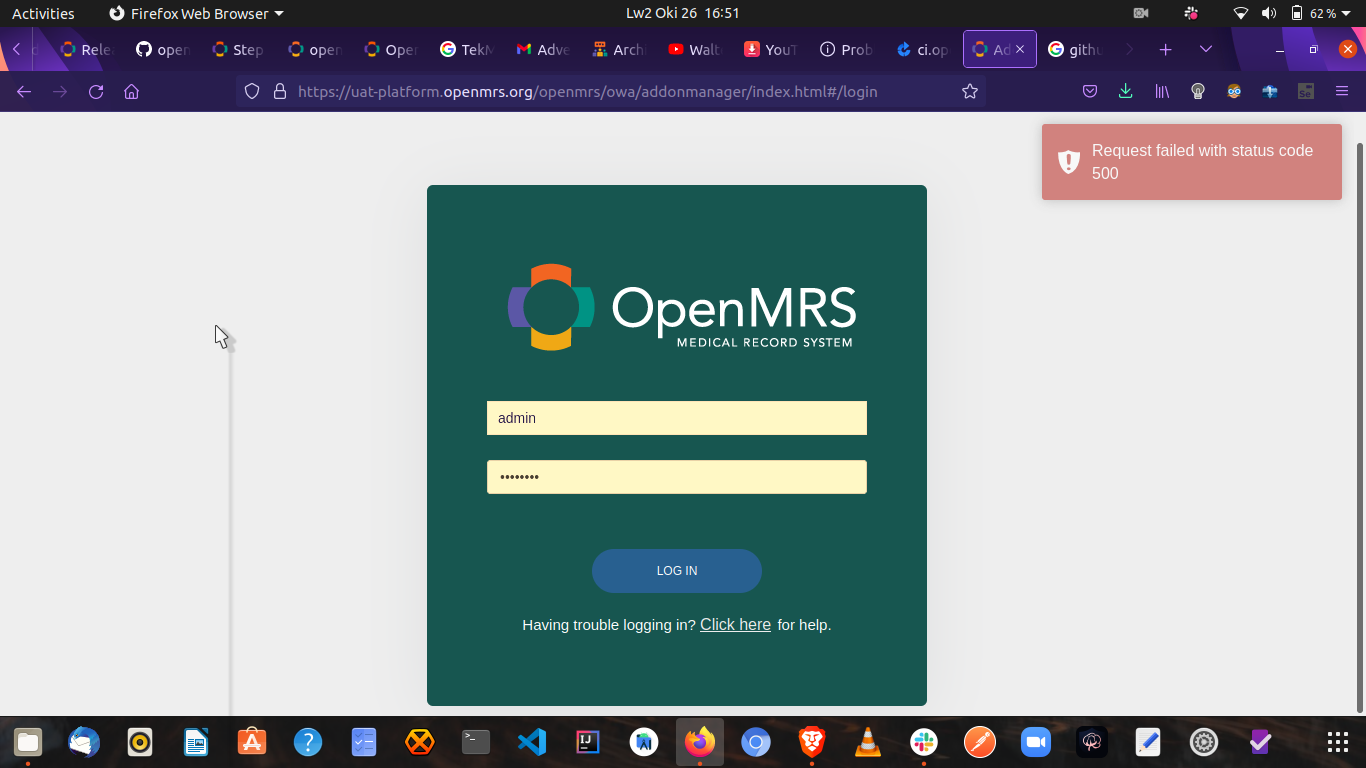Click the OpenMRS logo

682,307
